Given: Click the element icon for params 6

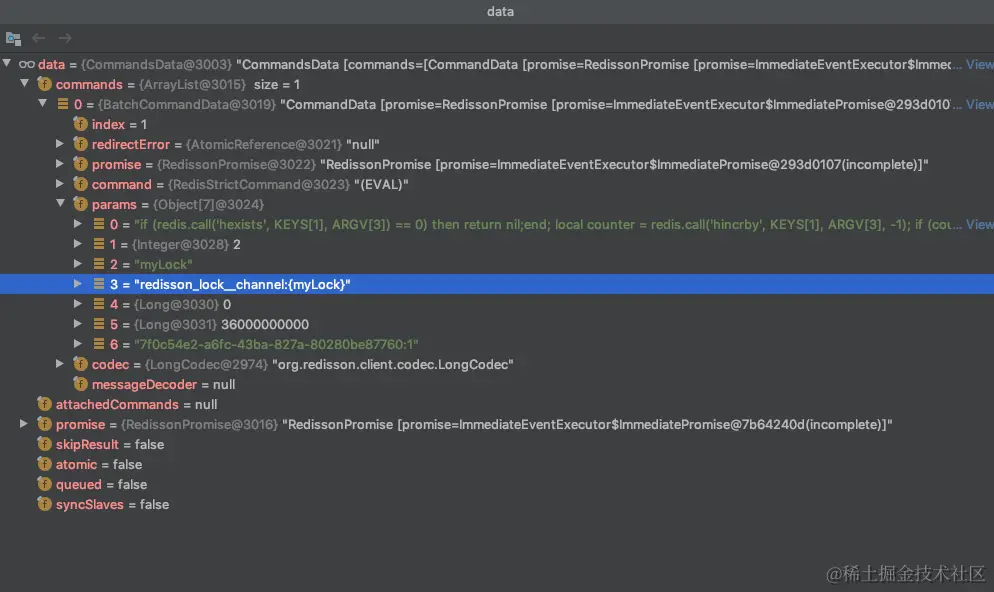Looking at the screenshot, I should 99,344.
